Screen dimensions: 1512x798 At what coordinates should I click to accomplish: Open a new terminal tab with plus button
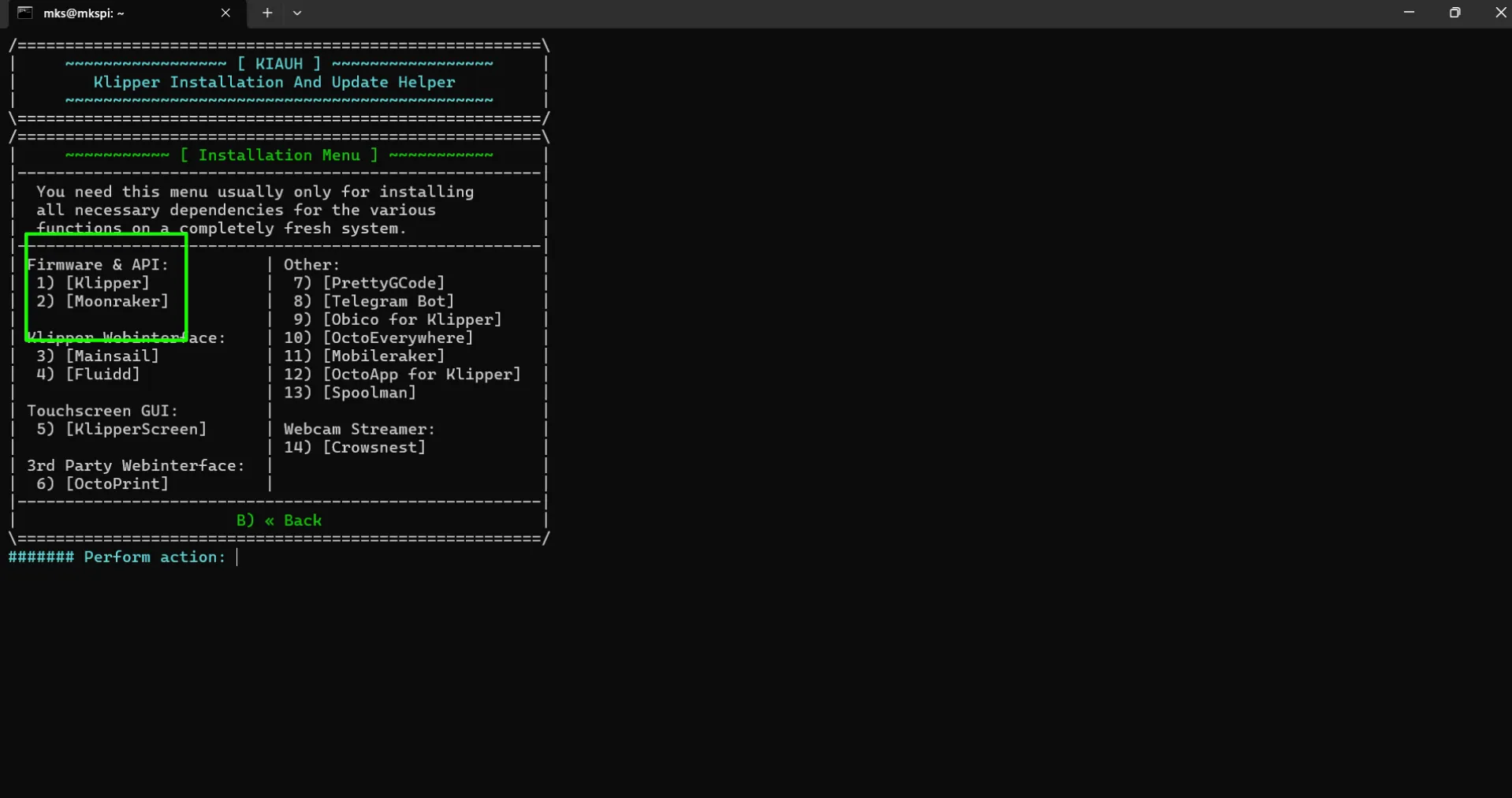pos(267,13)
